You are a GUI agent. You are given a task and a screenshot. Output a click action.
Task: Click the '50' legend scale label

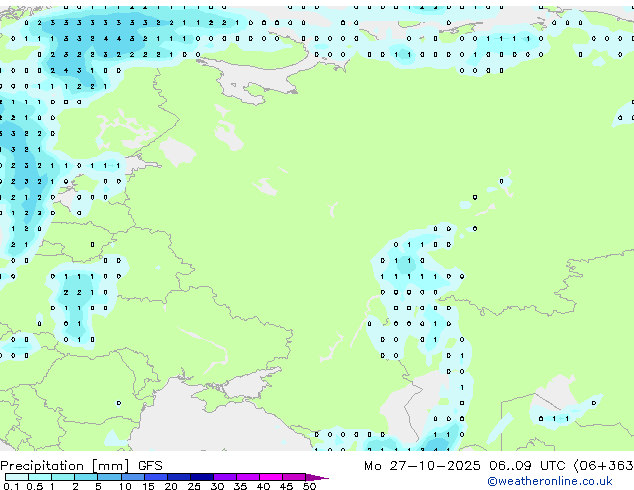pyautogui.click(x=309, y=486)
